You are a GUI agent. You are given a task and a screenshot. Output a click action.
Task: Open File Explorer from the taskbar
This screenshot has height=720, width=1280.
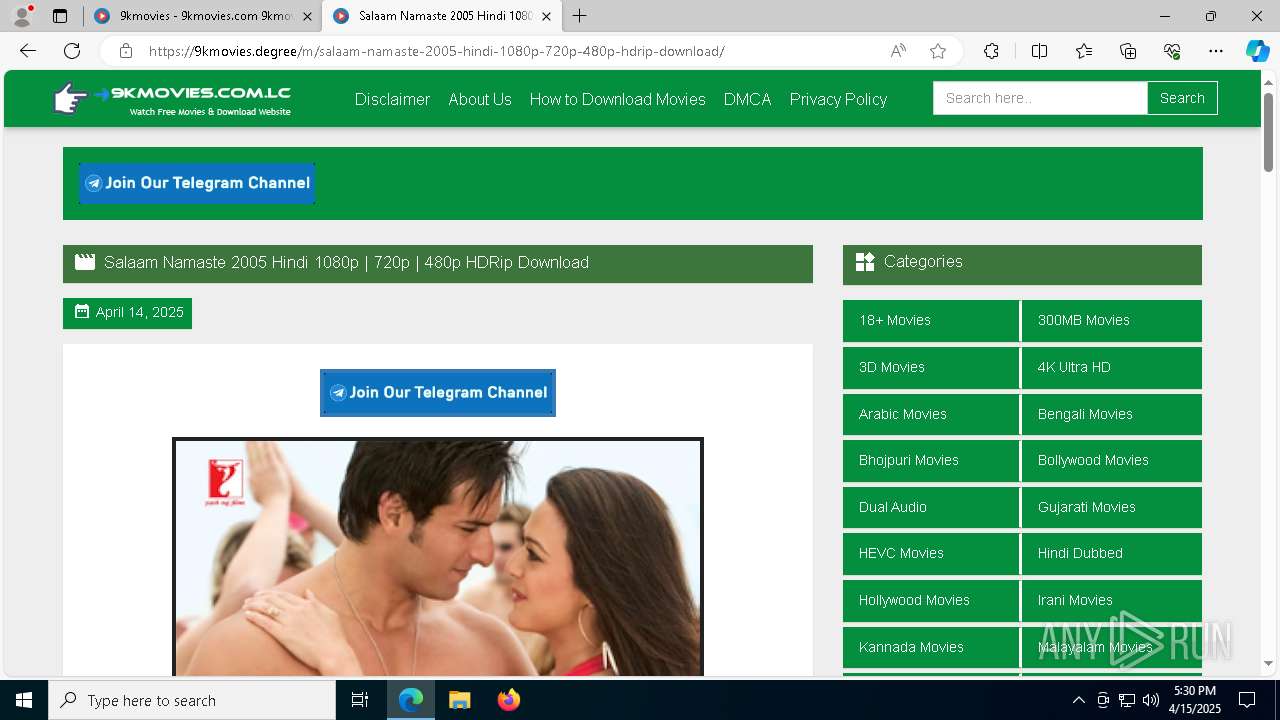pos(459,700)
